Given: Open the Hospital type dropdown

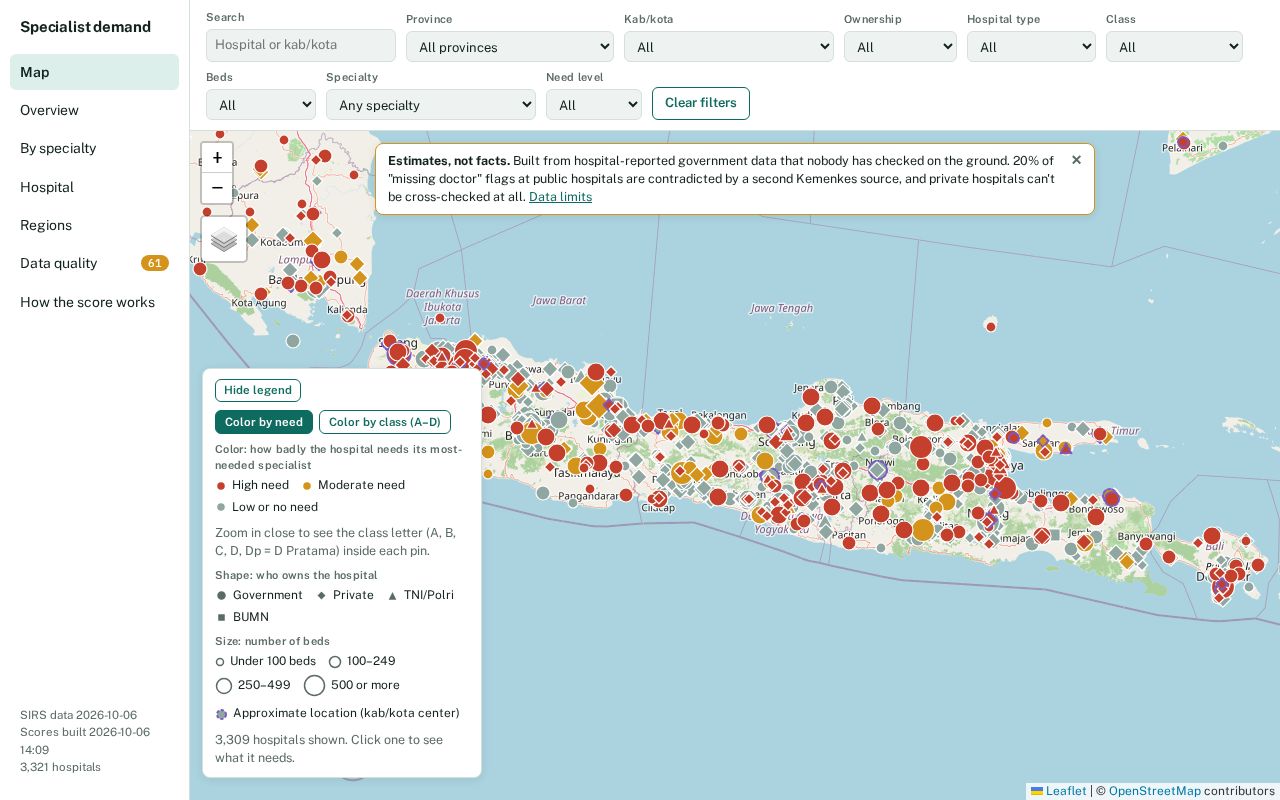Looking at the screenshot, I should click(x=1031, y=47).
